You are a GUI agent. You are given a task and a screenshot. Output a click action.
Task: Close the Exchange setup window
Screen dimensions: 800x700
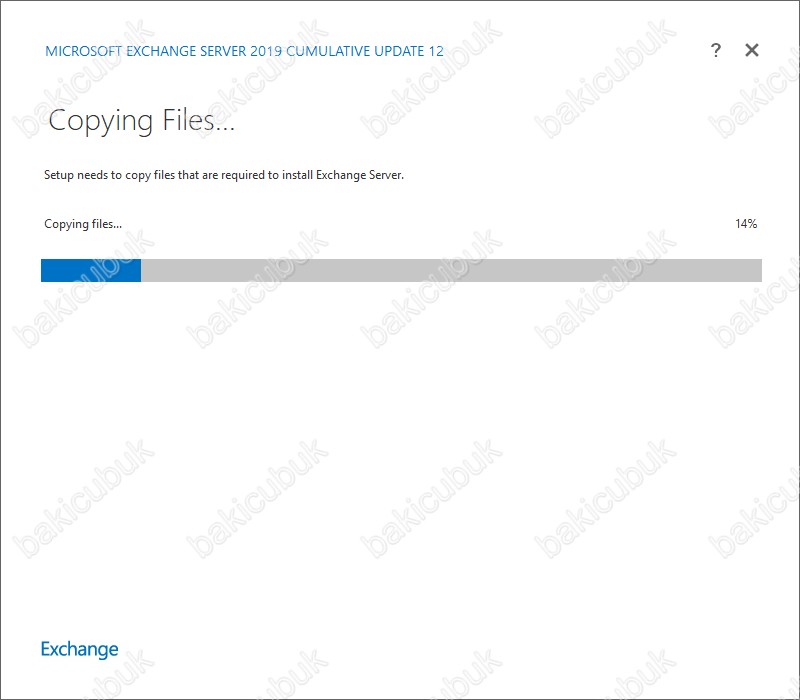click(752, 50)
